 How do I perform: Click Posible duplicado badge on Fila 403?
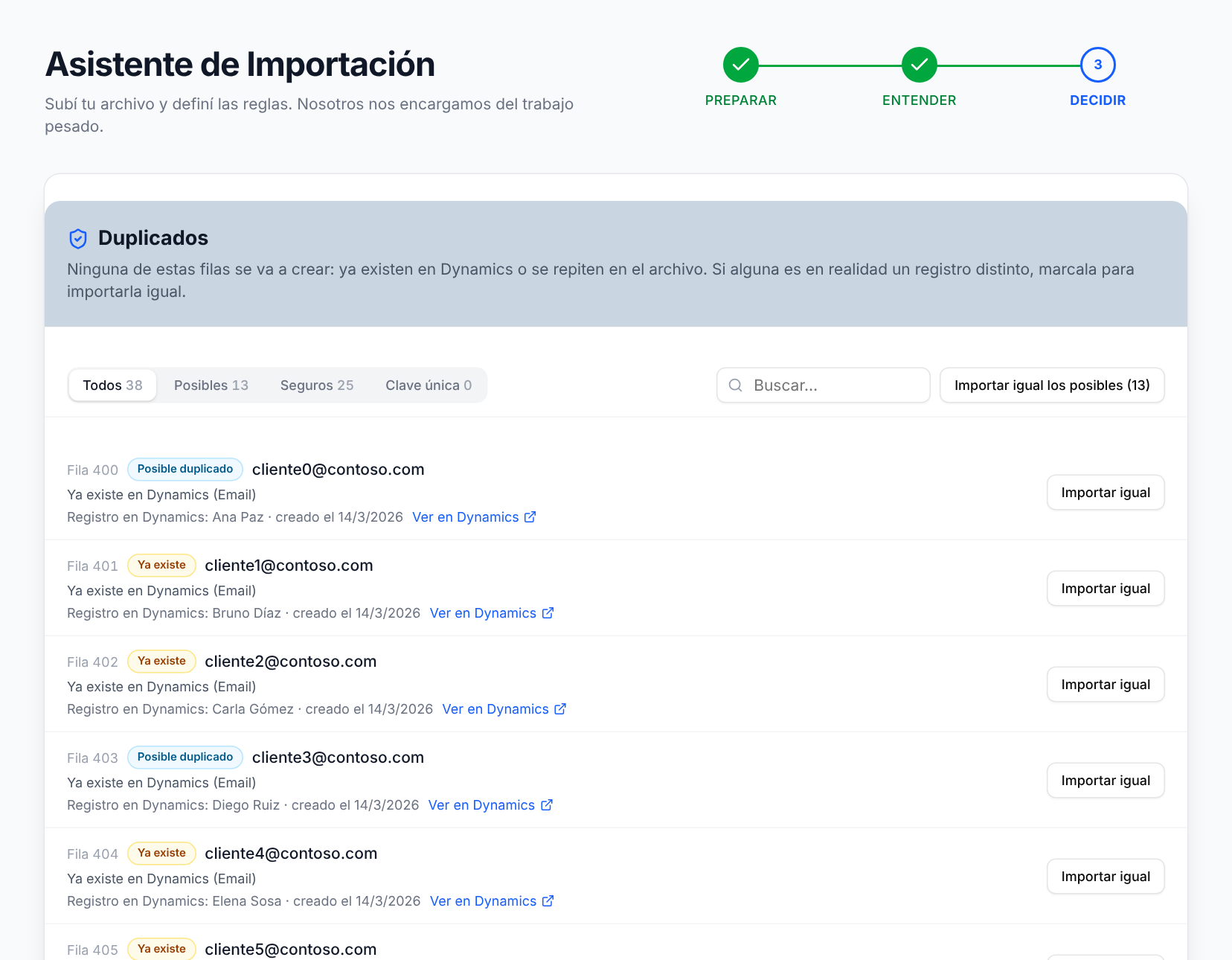point(185,758)
